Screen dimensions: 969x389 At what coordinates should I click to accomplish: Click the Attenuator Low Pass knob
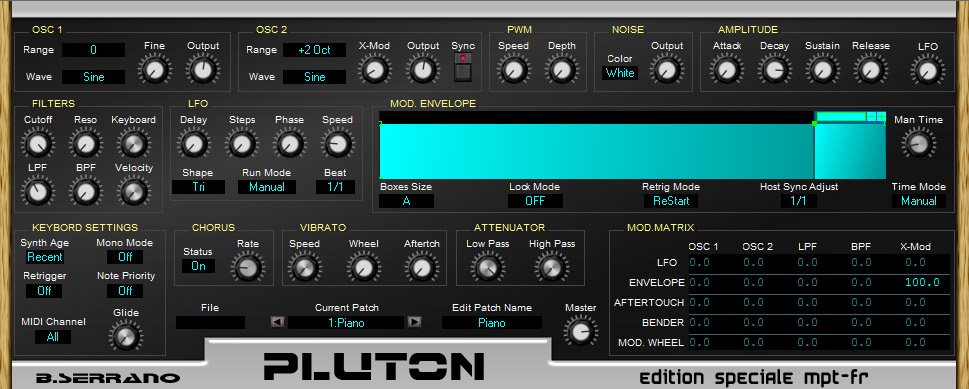coord(488,267)
